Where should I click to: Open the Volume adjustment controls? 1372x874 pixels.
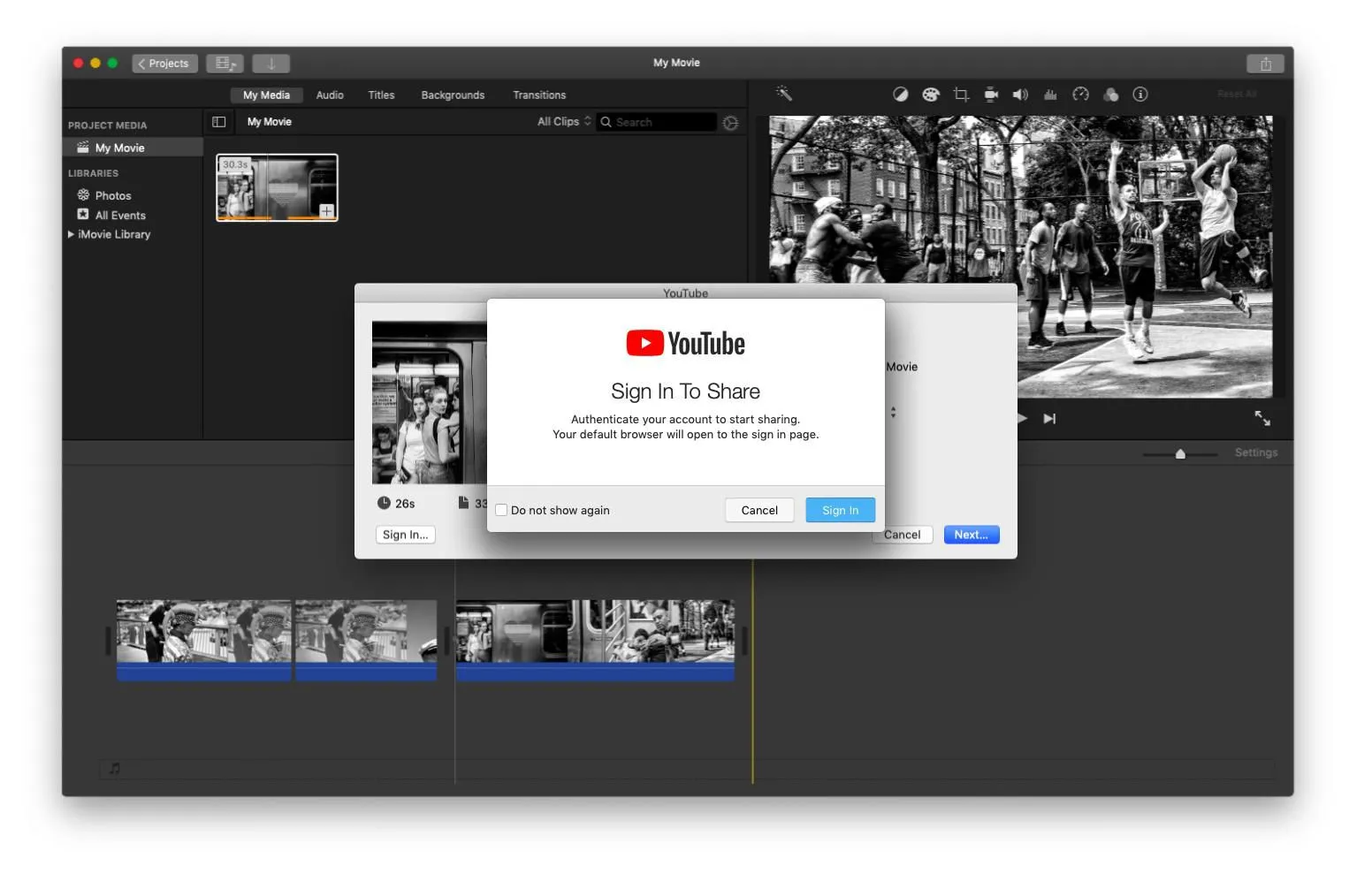point(1021,95)
